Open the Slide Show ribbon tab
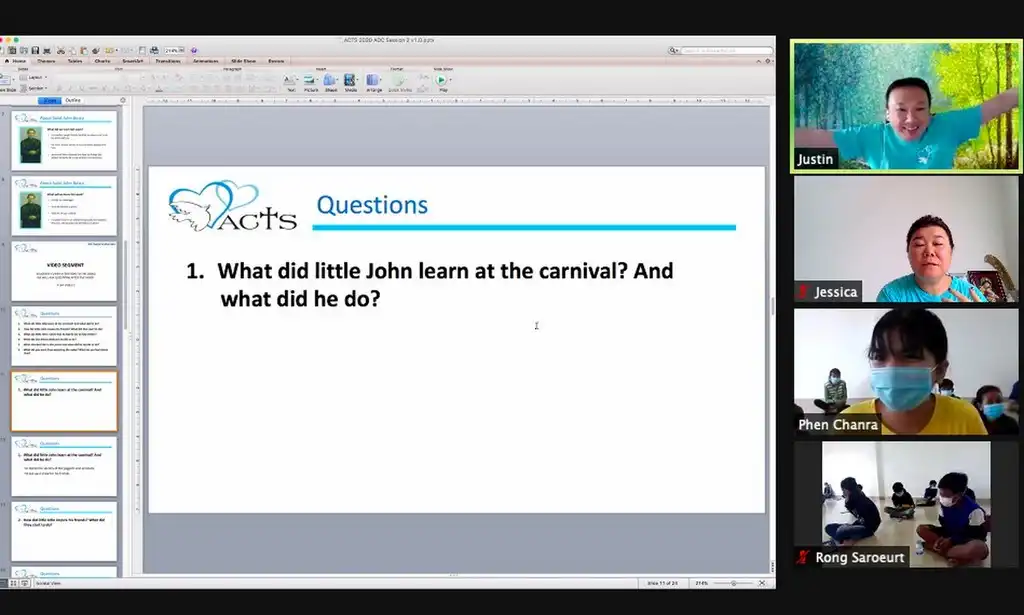The image size is (1024, 615). (244, 61)
